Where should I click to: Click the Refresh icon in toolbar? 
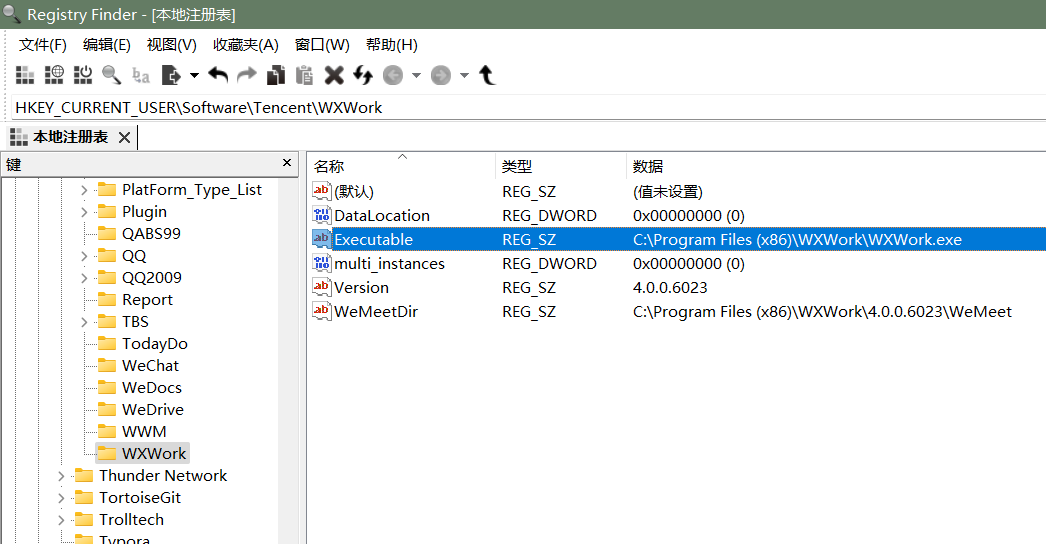click(x=363, y=75)
